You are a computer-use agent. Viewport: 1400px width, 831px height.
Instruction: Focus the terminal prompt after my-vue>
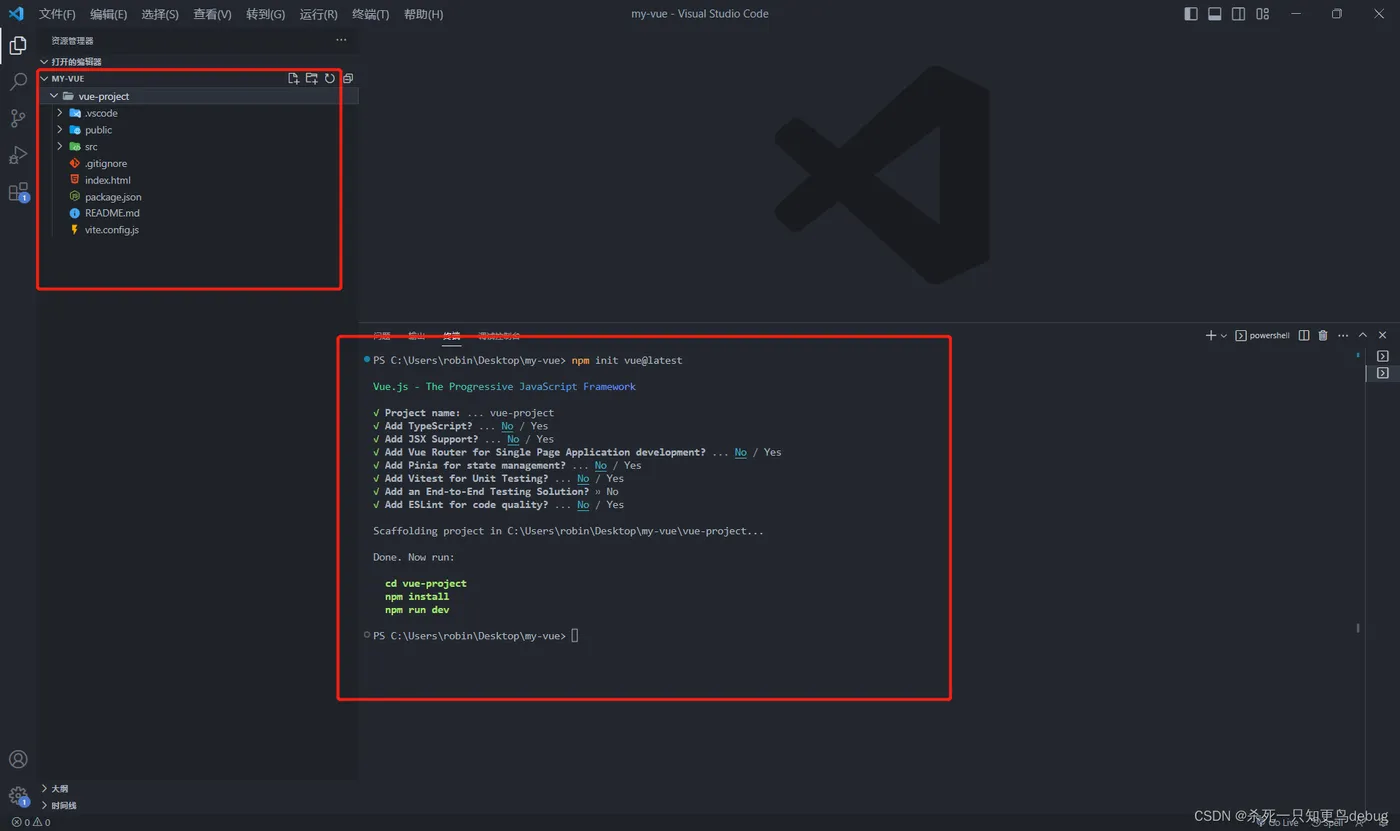tap(575, 636)
